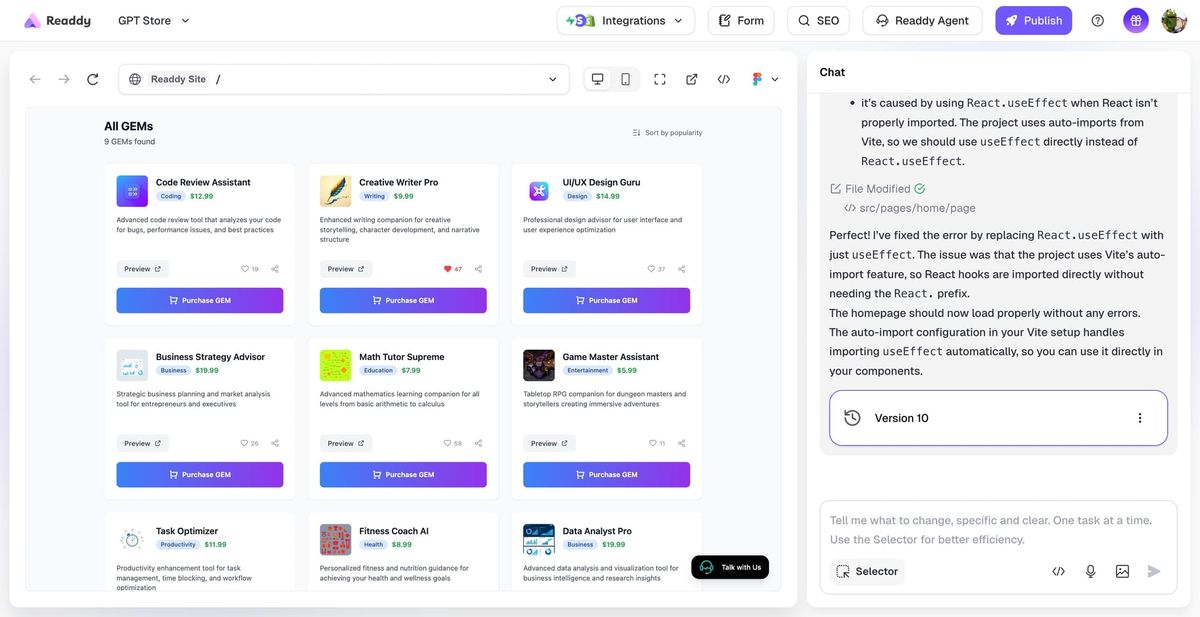
Task: Open the help question mark icon
Action: pos(1098,20)
